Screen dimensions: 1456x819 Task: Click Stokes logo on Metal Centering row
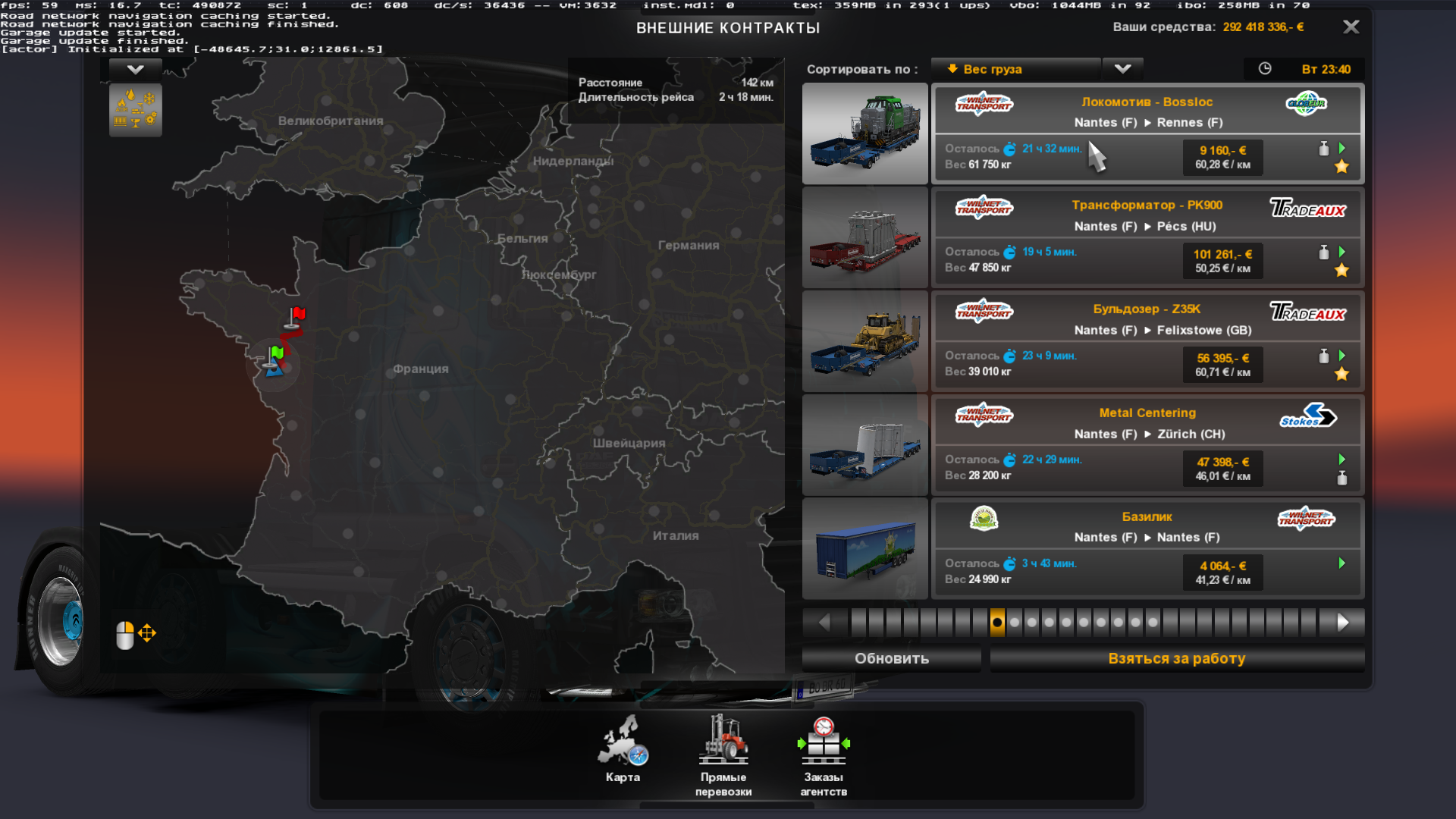tap(1308, 416)
